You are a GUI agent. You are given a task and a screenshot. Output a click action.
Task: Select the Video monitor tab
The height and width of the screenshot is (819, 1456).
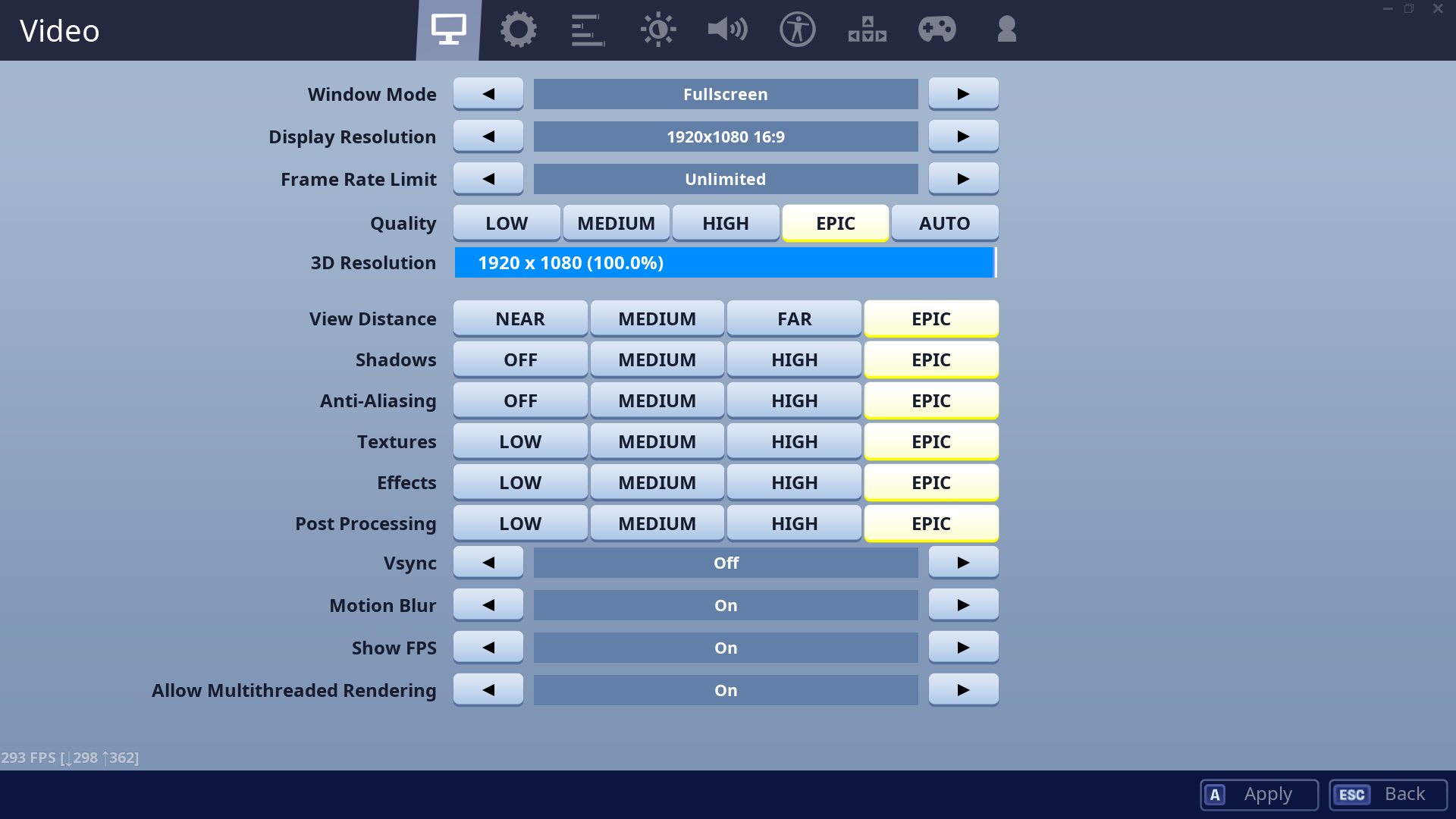(449, 30)
